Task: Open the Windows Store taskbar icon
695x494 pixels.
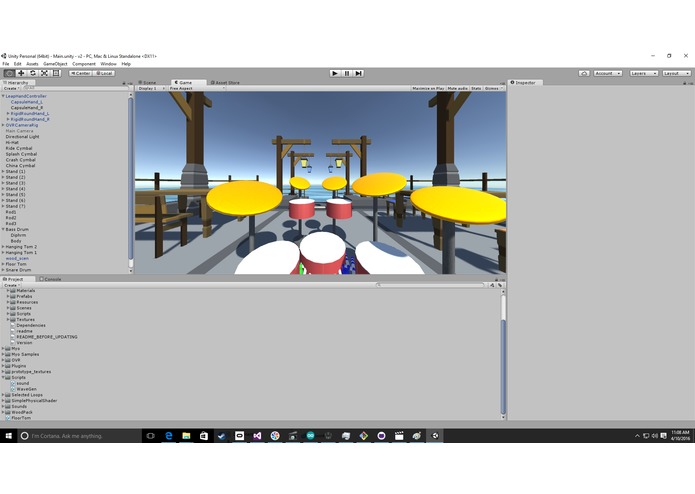Action: click(204, 436)
